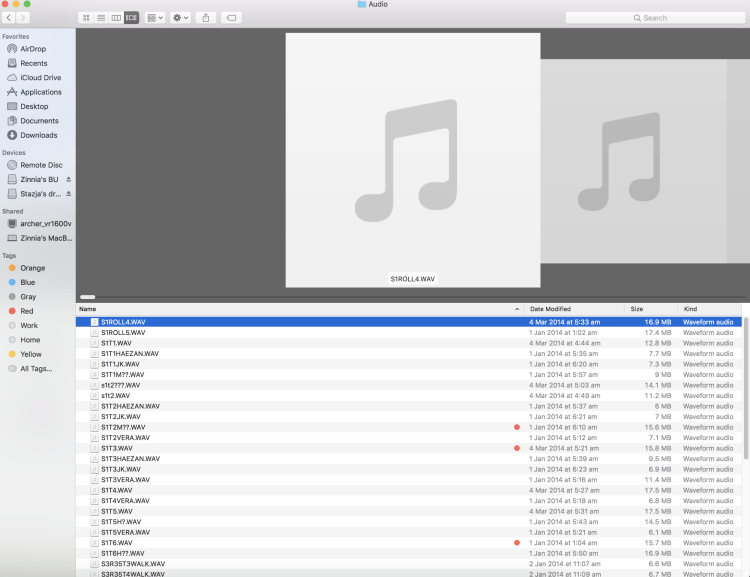This screenshot has width=750, height=577.
Task: Open Applications from sidebar Favorites
Action: pyautogui.click(x=41, y=92)
